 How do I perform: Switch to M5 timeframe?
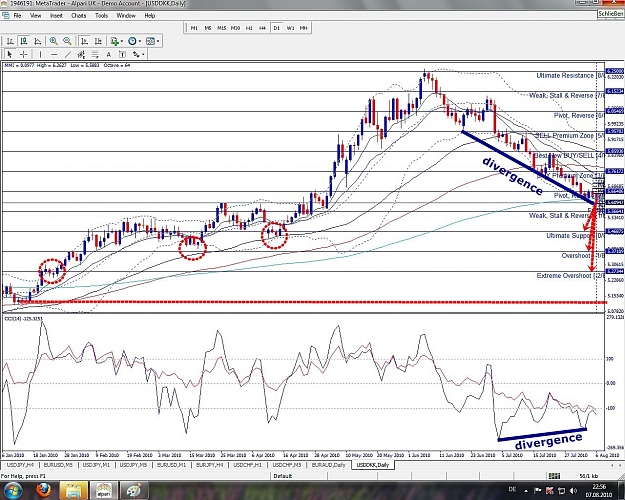pyautogui.click(x=208, y=28)
